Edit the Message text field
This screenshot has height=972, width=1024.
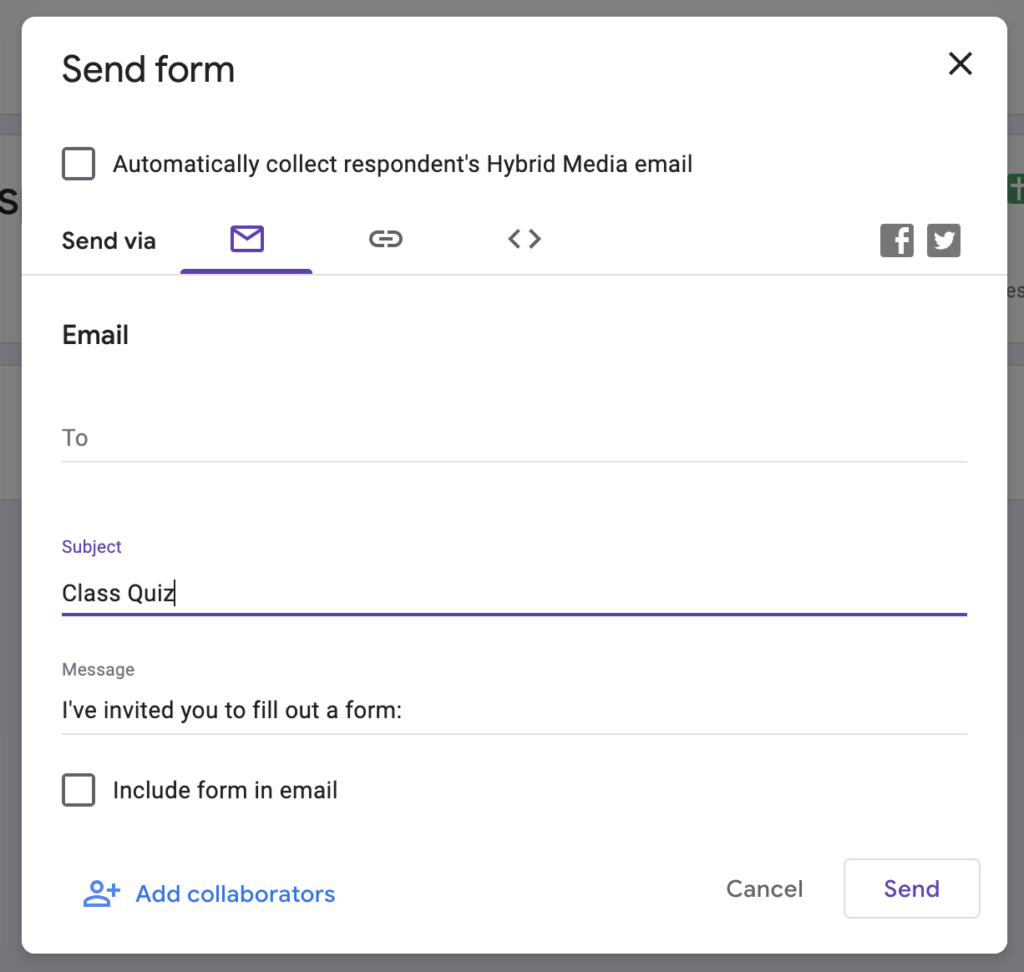pos(514,710)
